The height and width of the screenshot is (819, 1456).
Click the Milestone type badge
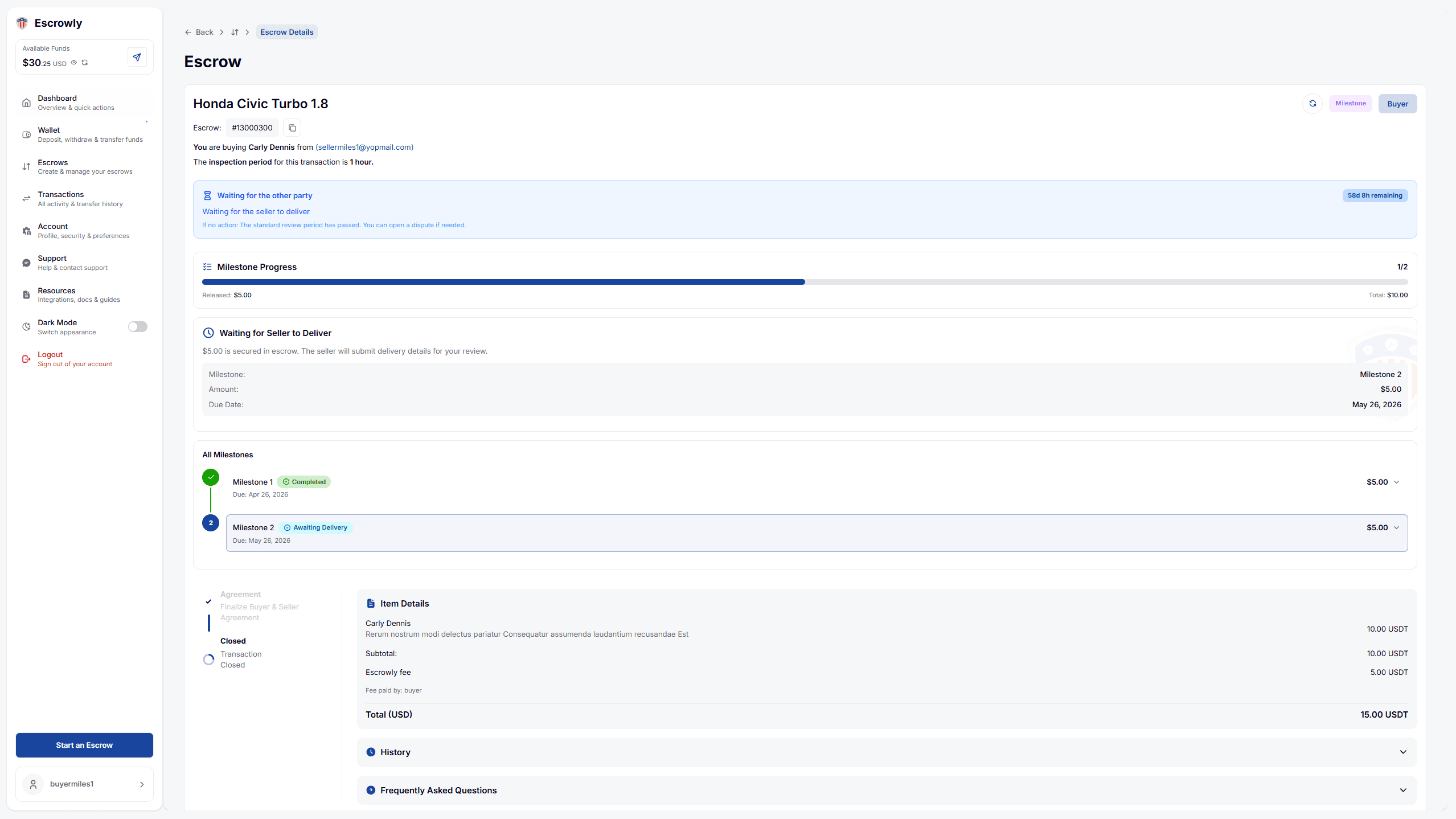1351,104
